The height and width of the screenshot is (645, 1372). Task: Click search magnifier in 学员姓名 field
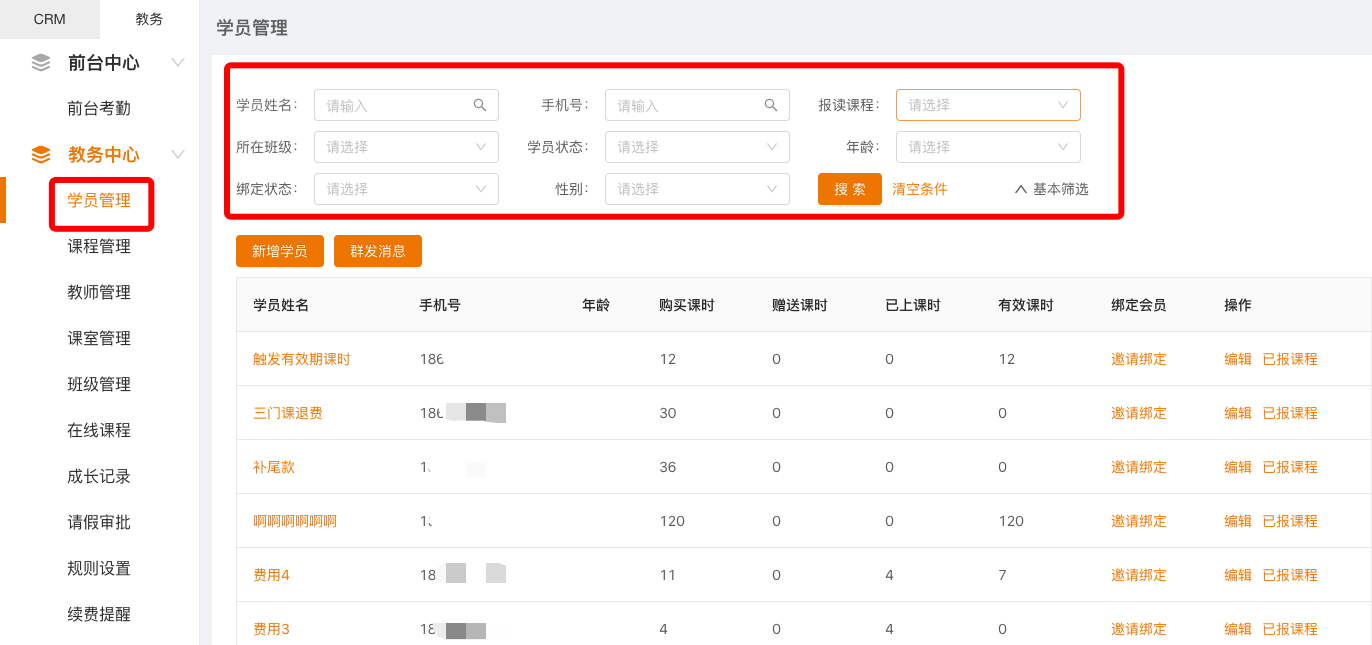coord(480,105)
